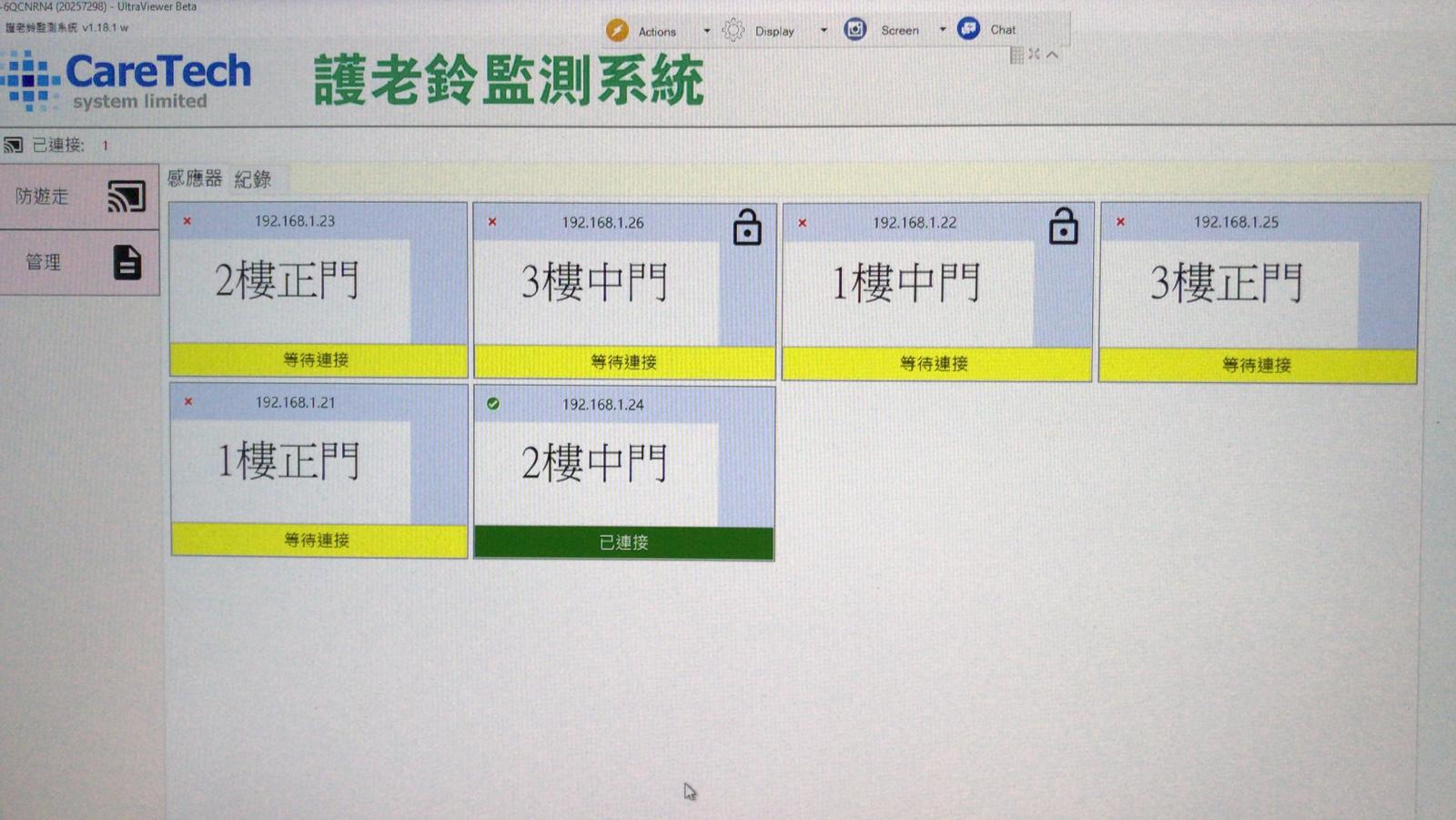Click the Screen capture camera icon
1456x820 pixels.
tap(854, 29)
